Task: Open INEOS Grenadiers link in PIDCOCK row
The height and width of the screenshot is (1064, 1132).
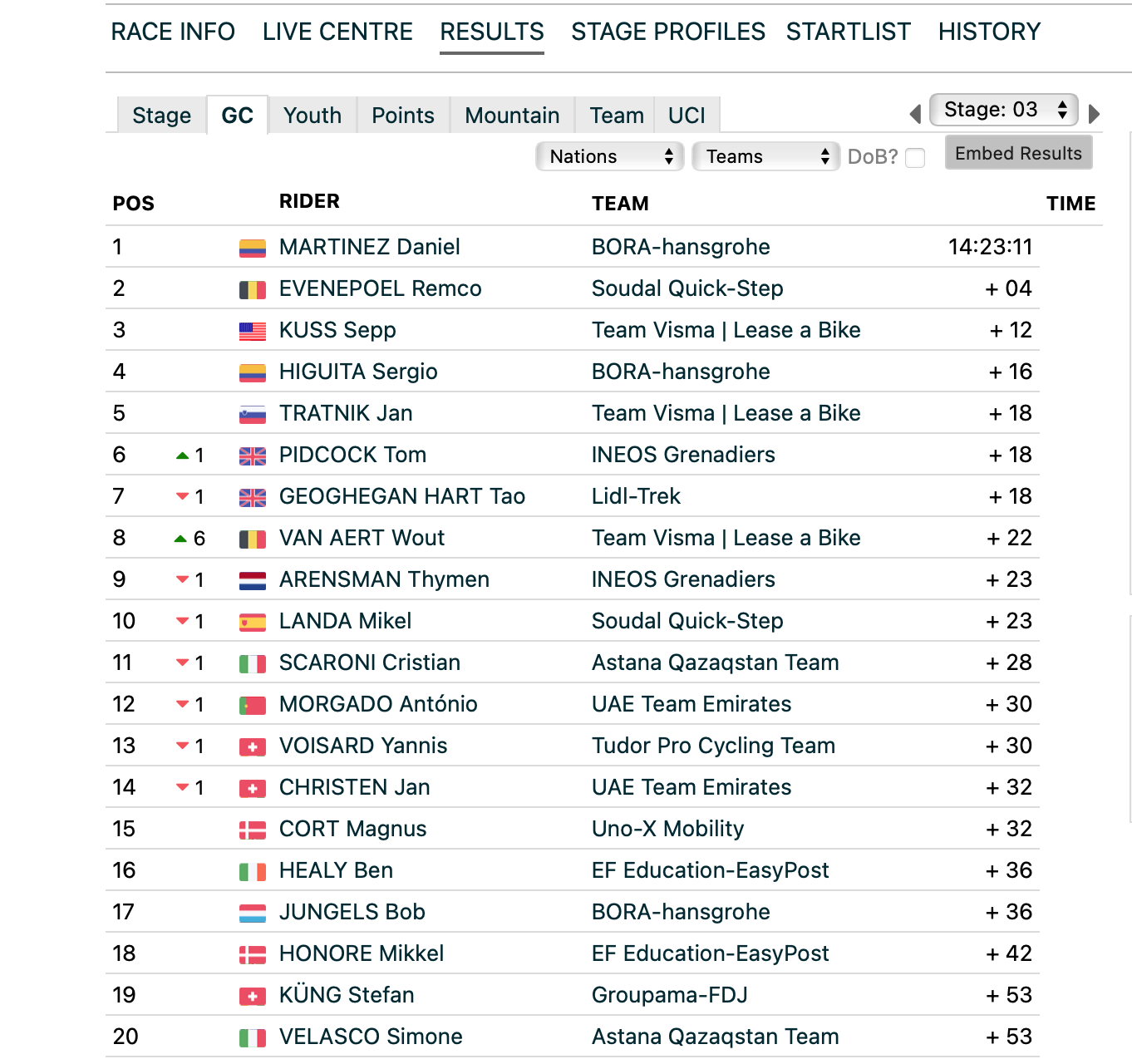Action: pos(682,455)
